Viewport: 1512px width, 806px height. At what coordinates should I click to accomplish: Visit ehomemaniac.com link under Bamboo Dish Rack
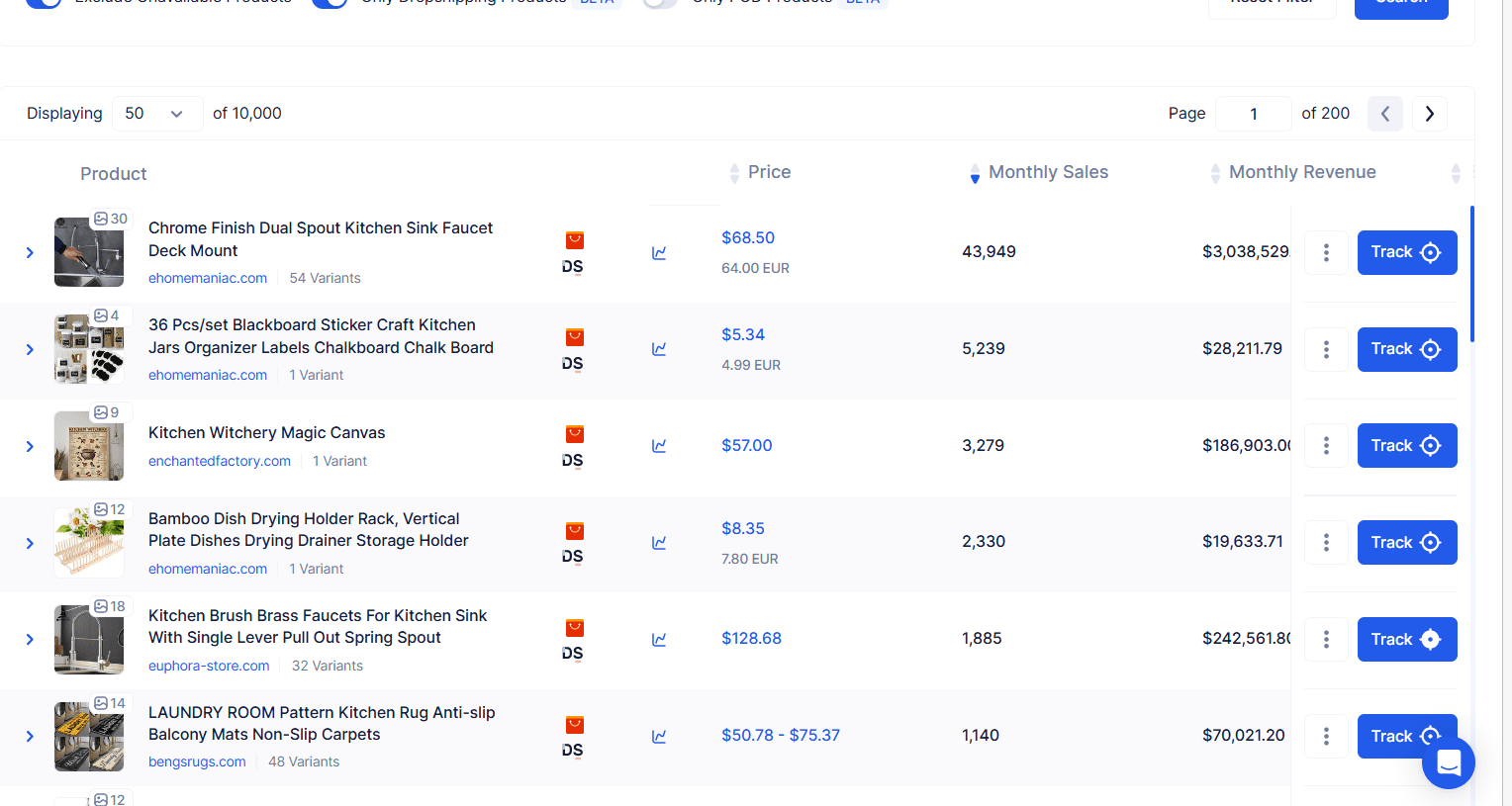pyautogui.click(x=208, y=569)
